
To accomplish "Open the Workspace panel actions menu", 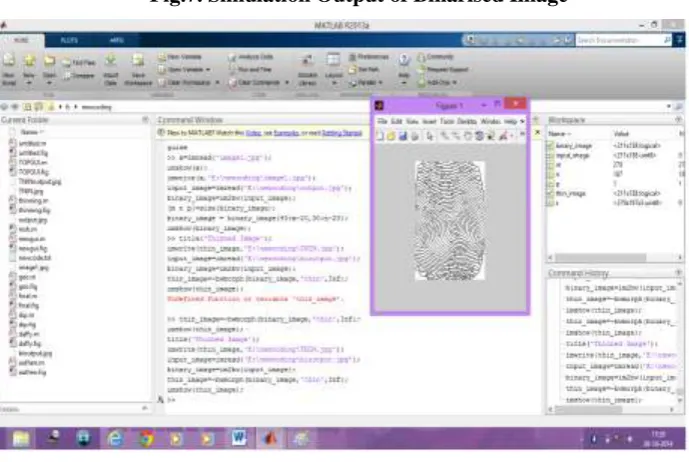I will 678,120.
